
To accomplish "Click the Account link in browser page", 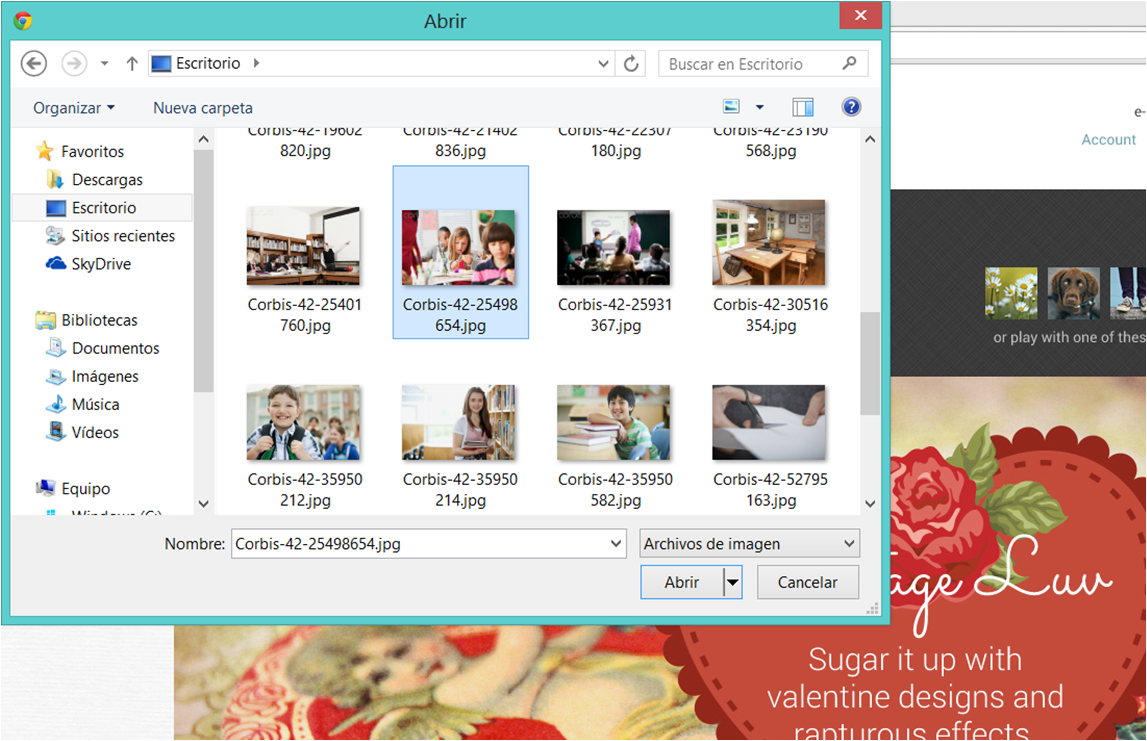I will tap(1108, 140).
